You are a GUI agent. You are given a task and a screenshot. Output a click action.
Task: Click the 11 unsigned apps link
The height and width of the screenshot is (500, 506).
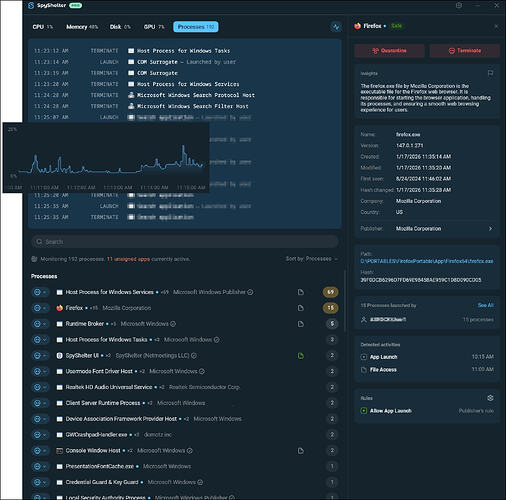pos(128,259)
